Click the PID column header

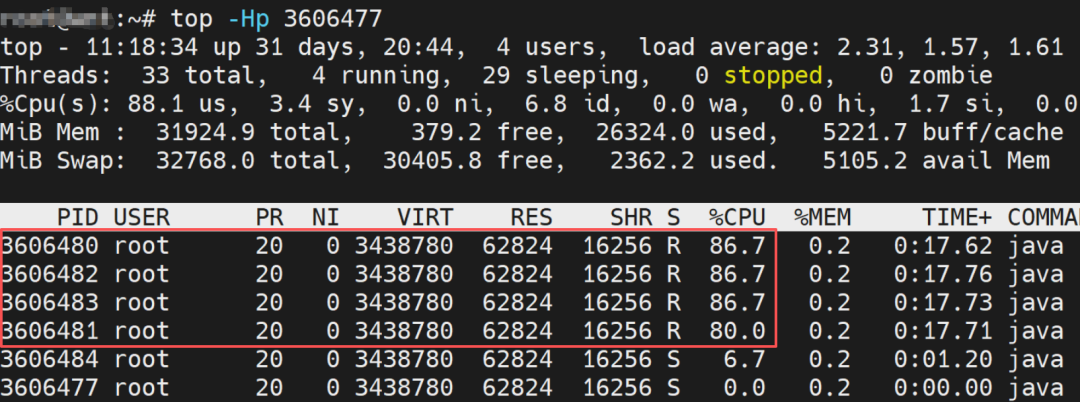[78, 218]
